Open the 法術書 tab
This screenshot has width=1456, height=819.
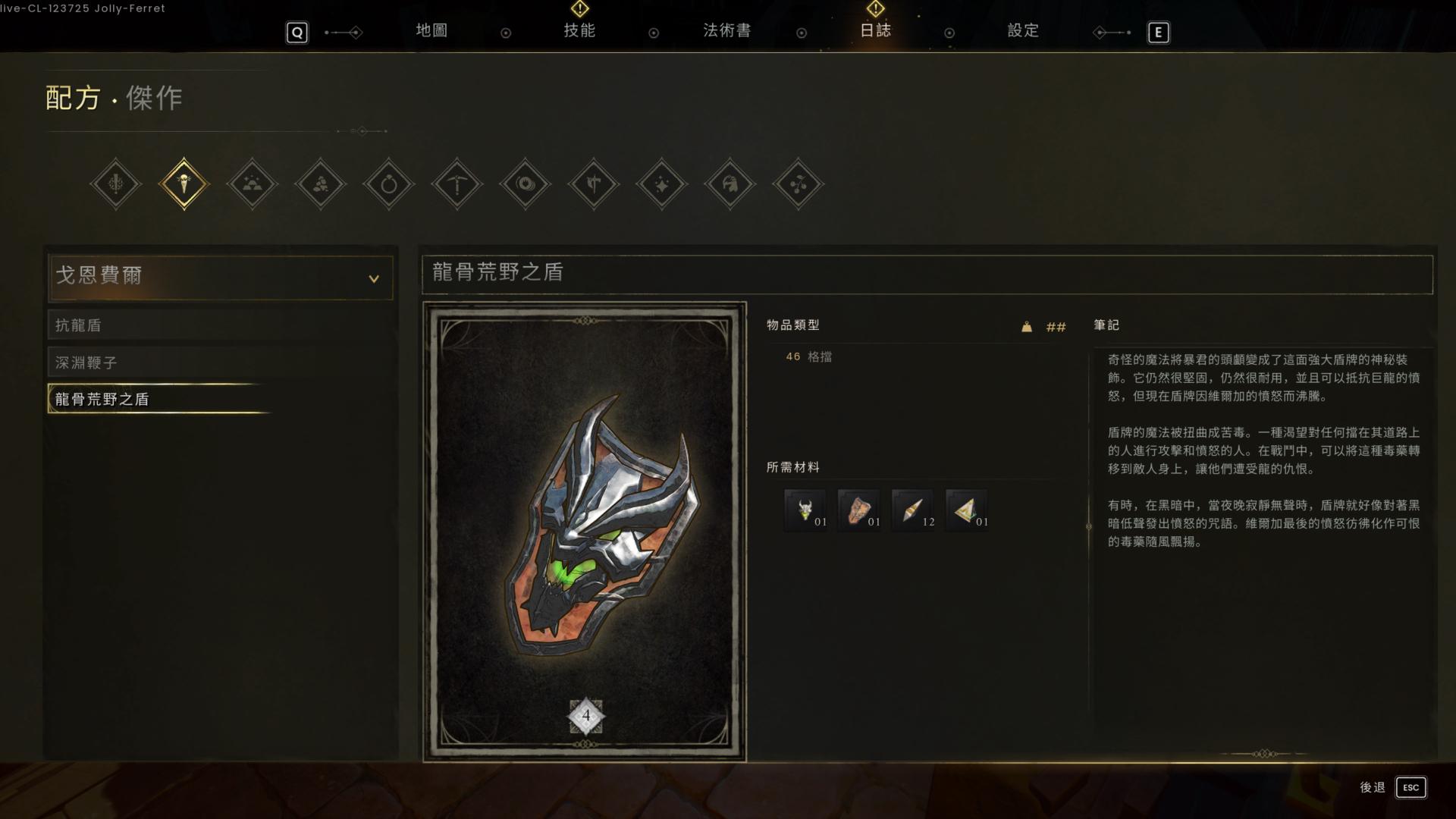pyautogui.click(x=726, y=30)
